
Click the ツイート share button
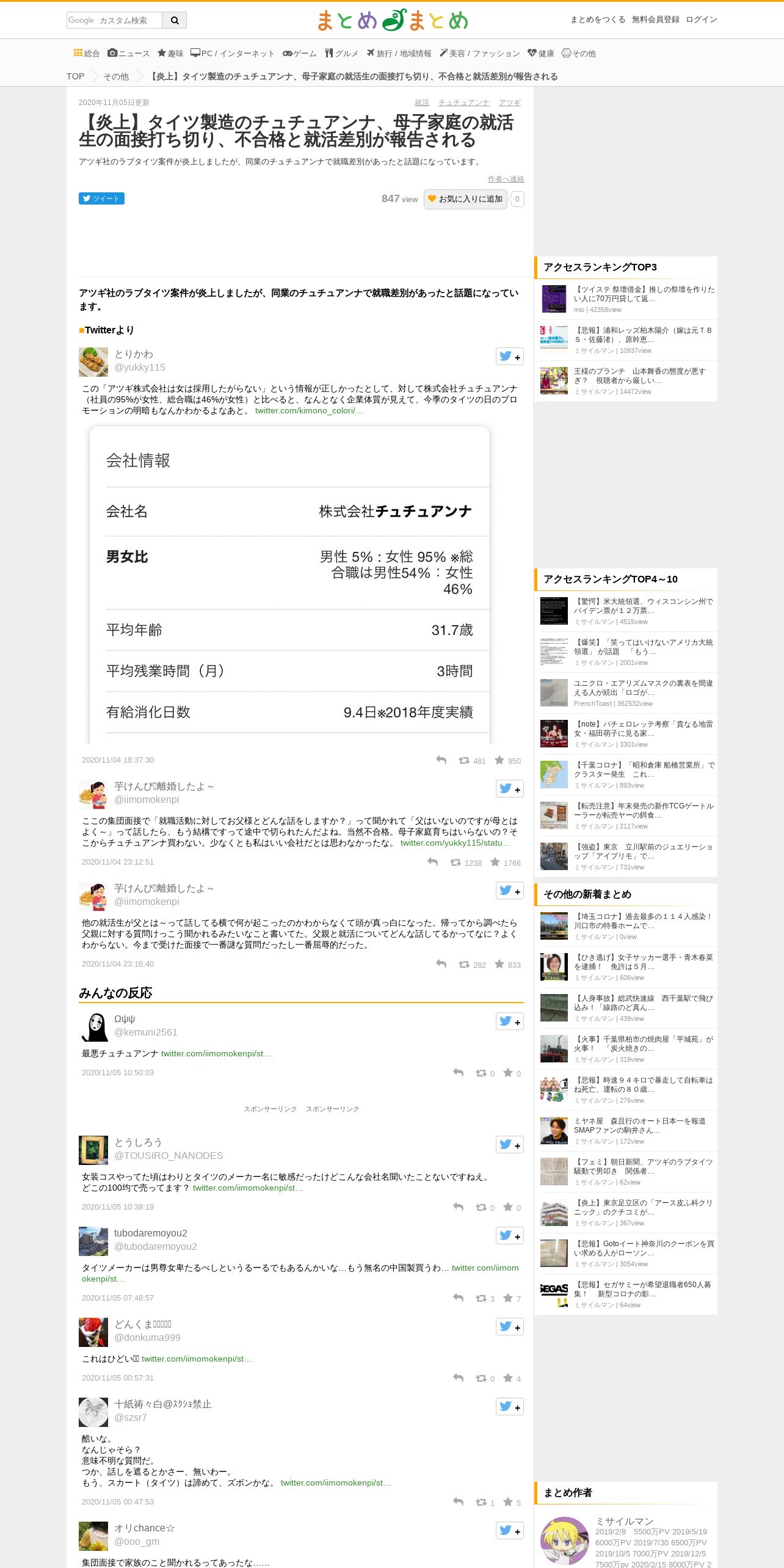click(x=101, y=198)
